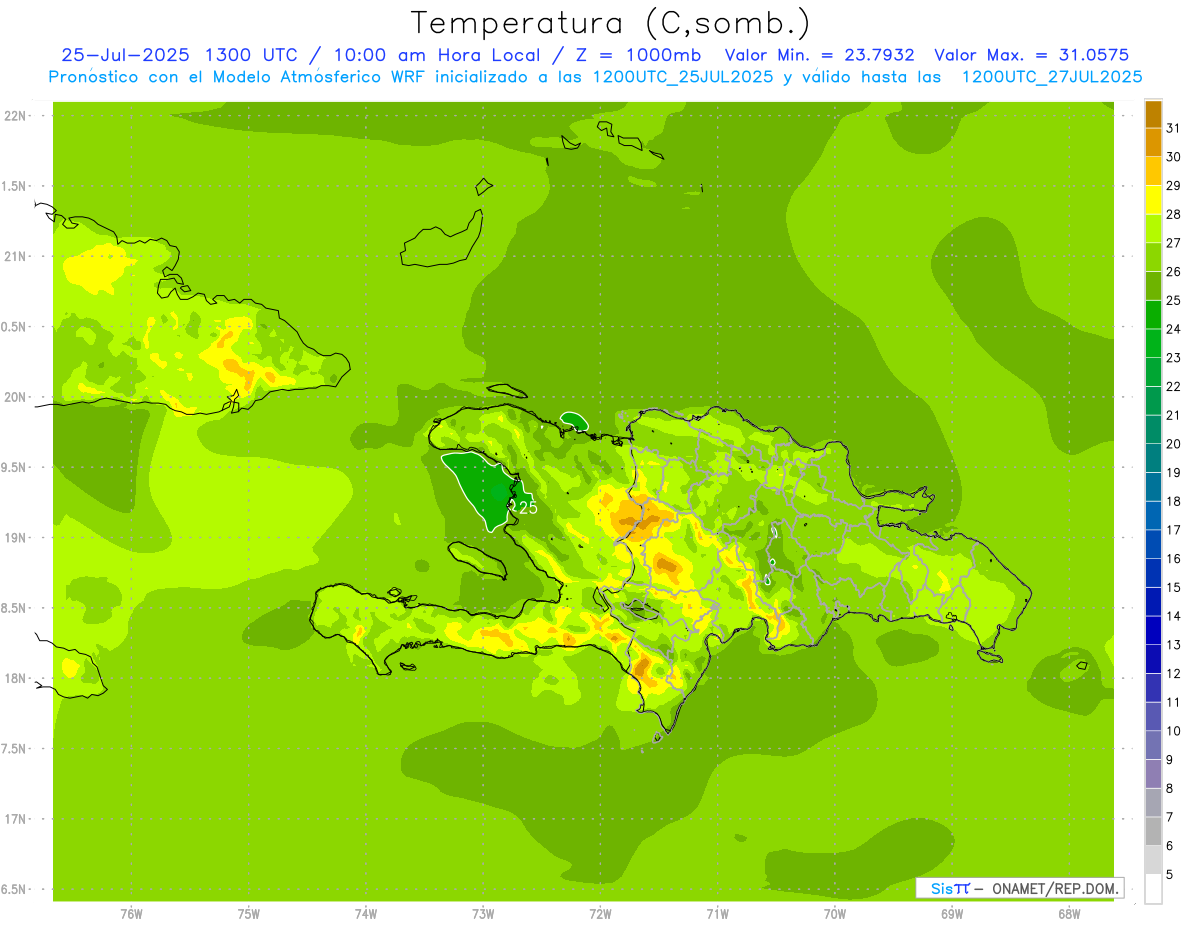1200x927 pixels.
Task: Click the 'Sis' logo text in credit box
Action: pyautogui.click(x=943, y=888)
